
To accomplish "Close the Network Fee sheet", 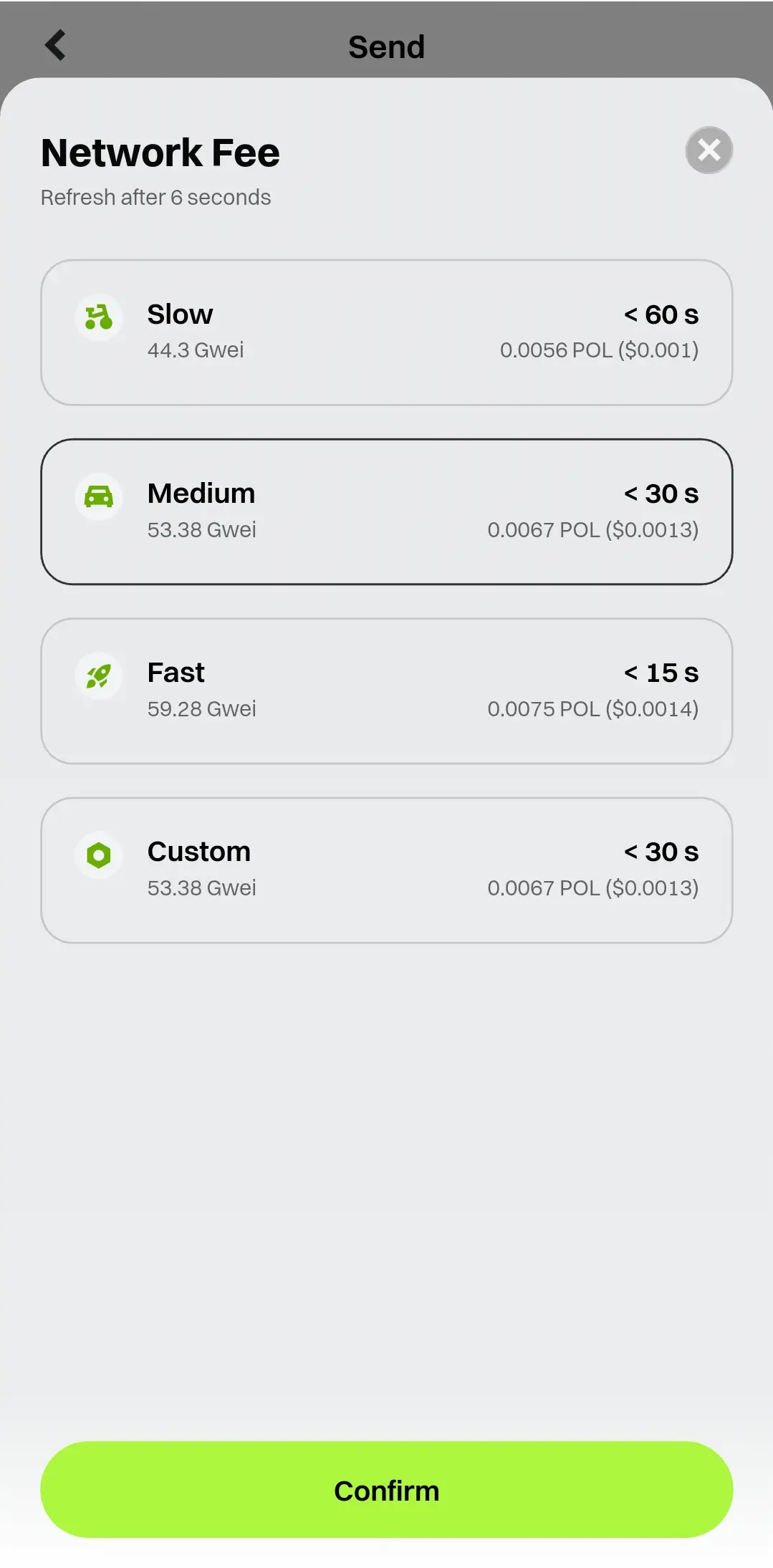I will (709, 150).
